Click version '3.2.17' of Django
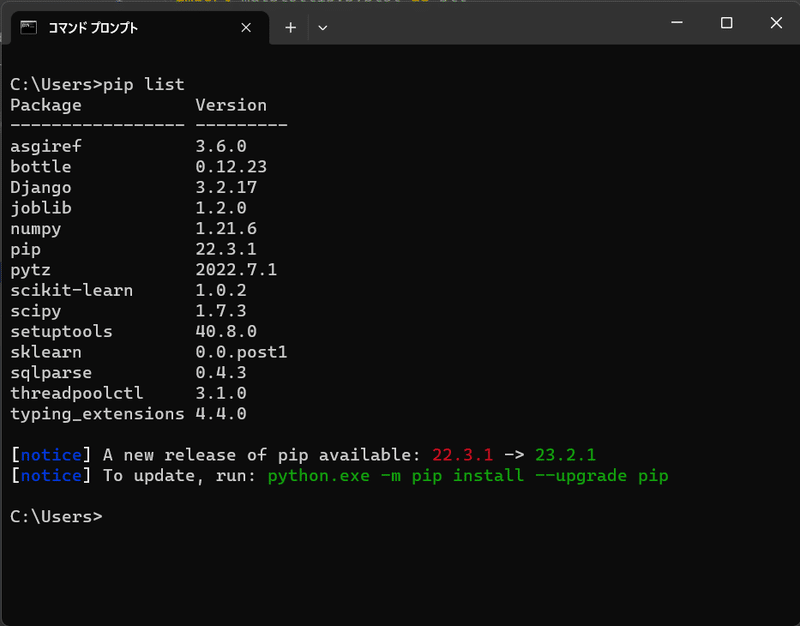 coord(226,188)
